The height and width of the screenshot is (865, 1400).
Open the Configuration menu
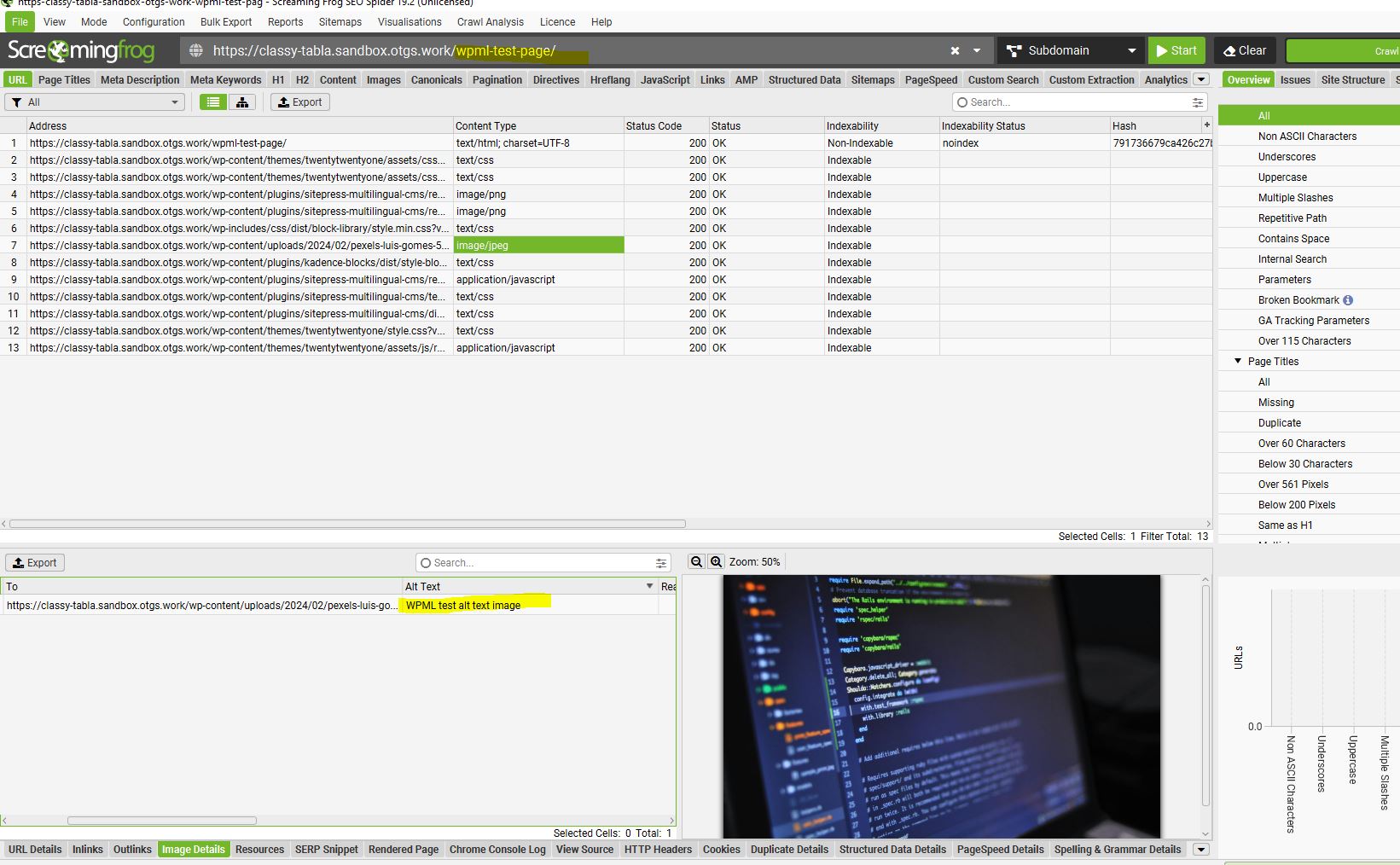(154, 22)
